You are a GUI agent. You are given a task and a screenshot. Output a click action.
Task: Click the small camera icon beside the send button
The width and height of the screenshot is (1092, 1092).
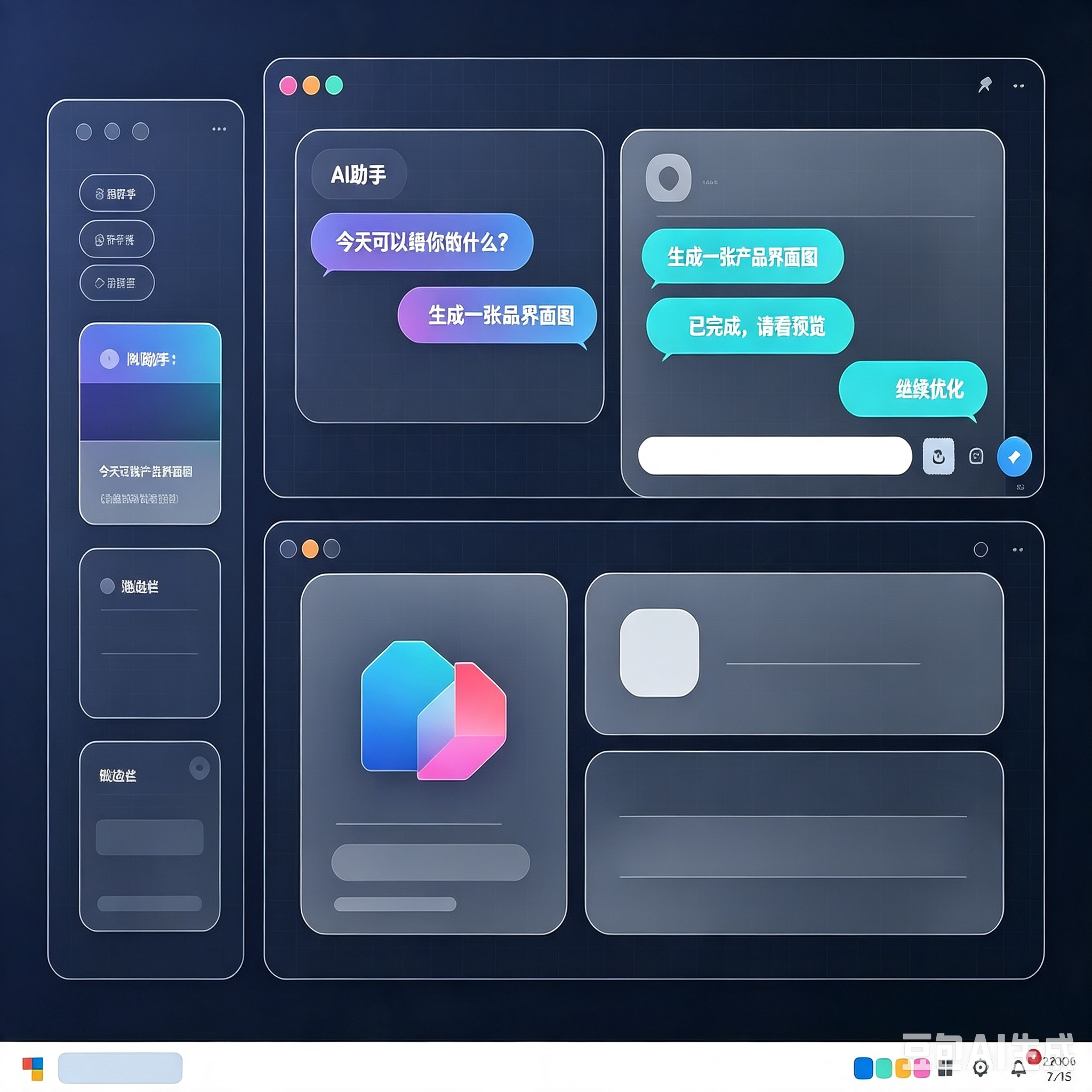pyautogui.click(x=976, y=456)
